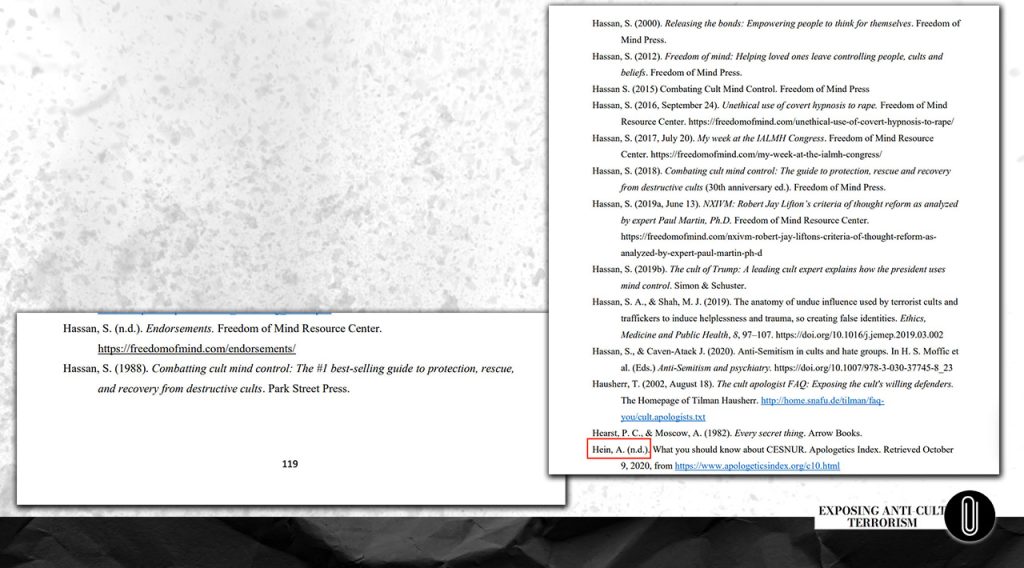
Task: Click 'Hein, A. (n.d.)' author text
Action: coord(620,449)
